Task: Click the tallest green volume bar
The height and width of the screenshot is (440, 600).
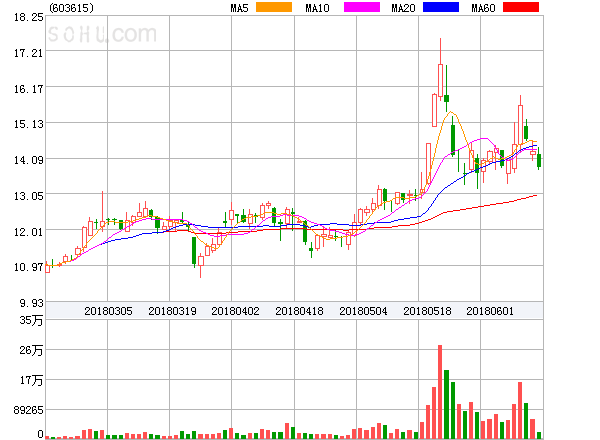Action: pyautogui.click(x=446, y=404)
